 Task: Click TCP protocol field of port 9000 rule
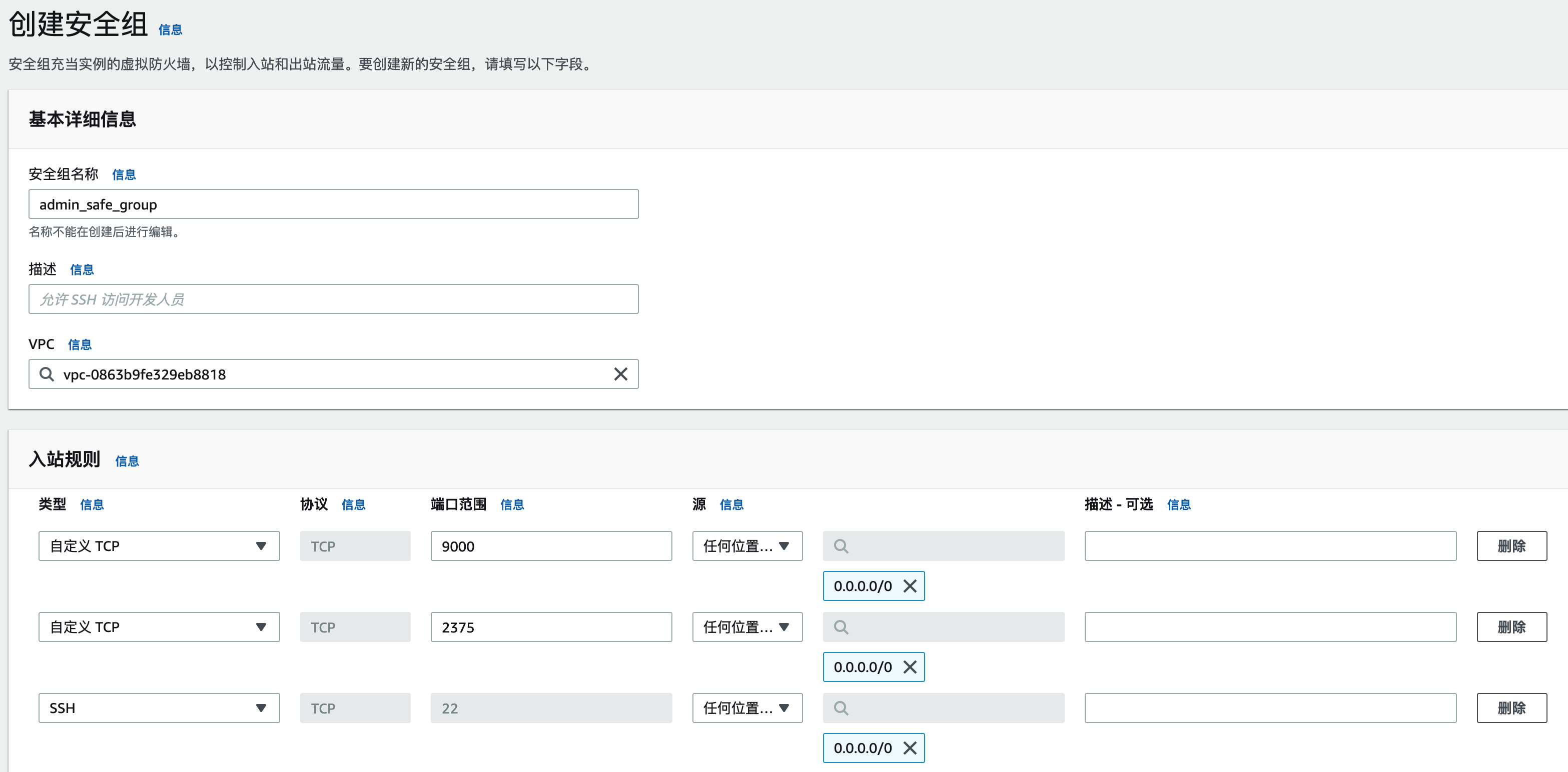pyautogui.click(x=355, y=545)
